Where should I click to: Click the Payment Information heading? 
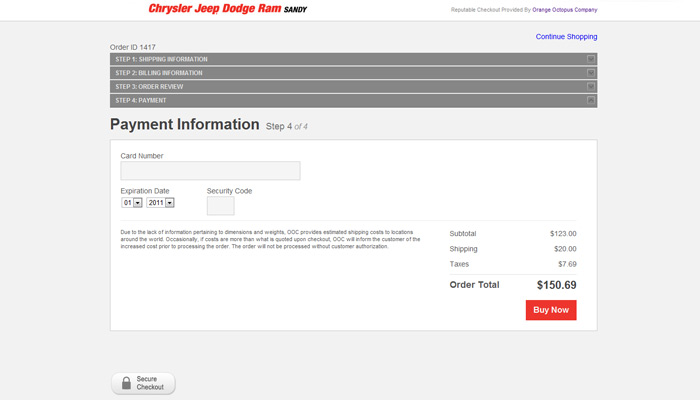point(184,124)
